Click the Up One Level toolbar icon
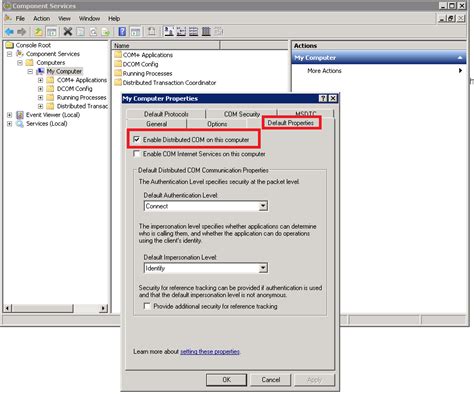This screenshot has height=394, width=474. click(38, 32)
